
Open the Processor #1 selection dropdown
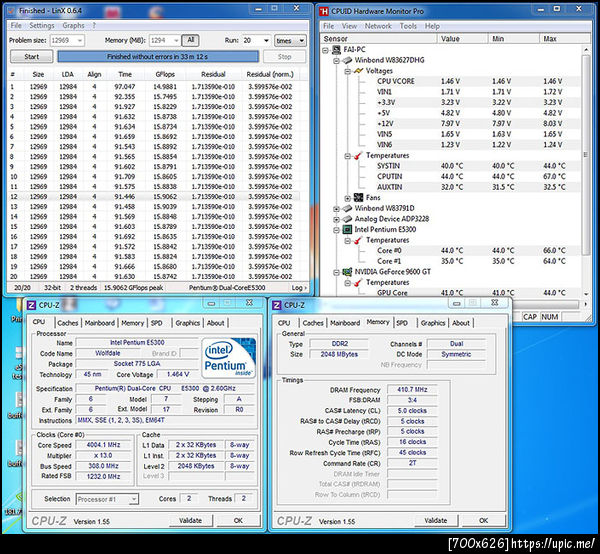coord(134,499)
